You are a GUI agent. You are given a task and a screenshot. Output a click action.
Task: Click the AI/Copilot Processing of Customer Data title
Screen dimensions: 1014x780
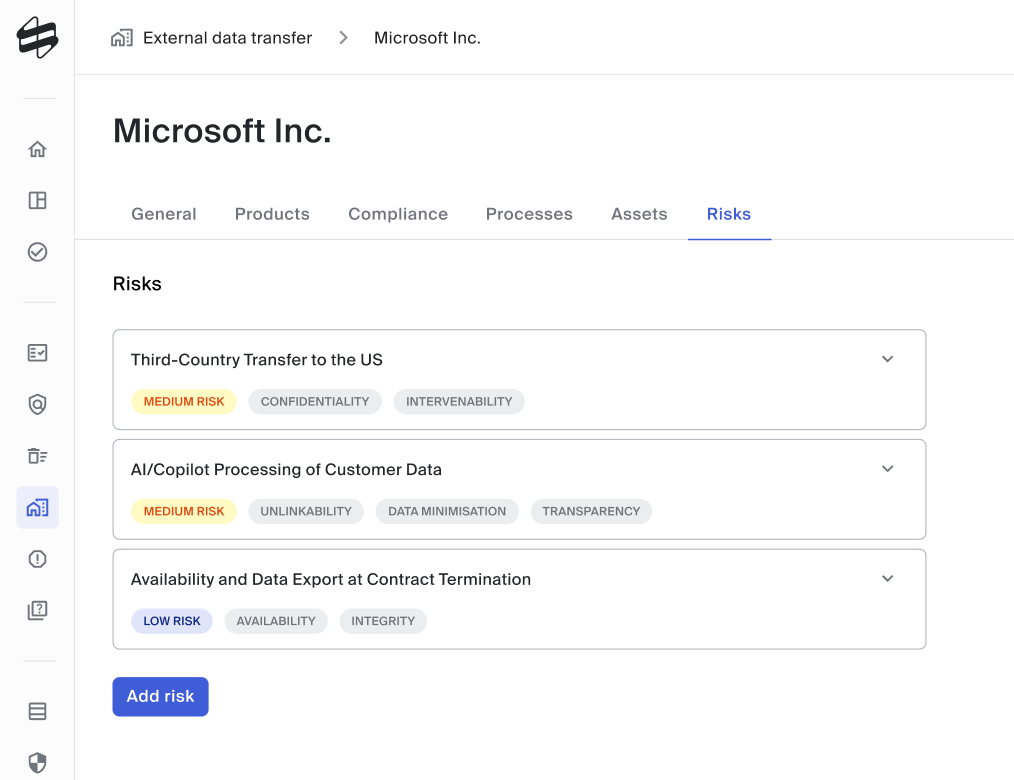tap(286, 470)
